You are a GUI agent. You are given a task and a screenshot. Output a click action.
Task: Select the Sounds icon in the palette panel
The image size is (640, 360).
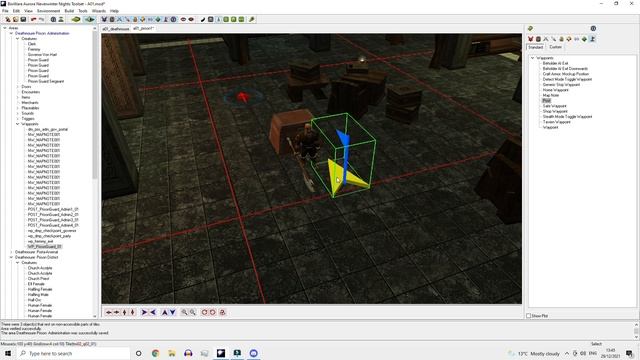point(577,39)
